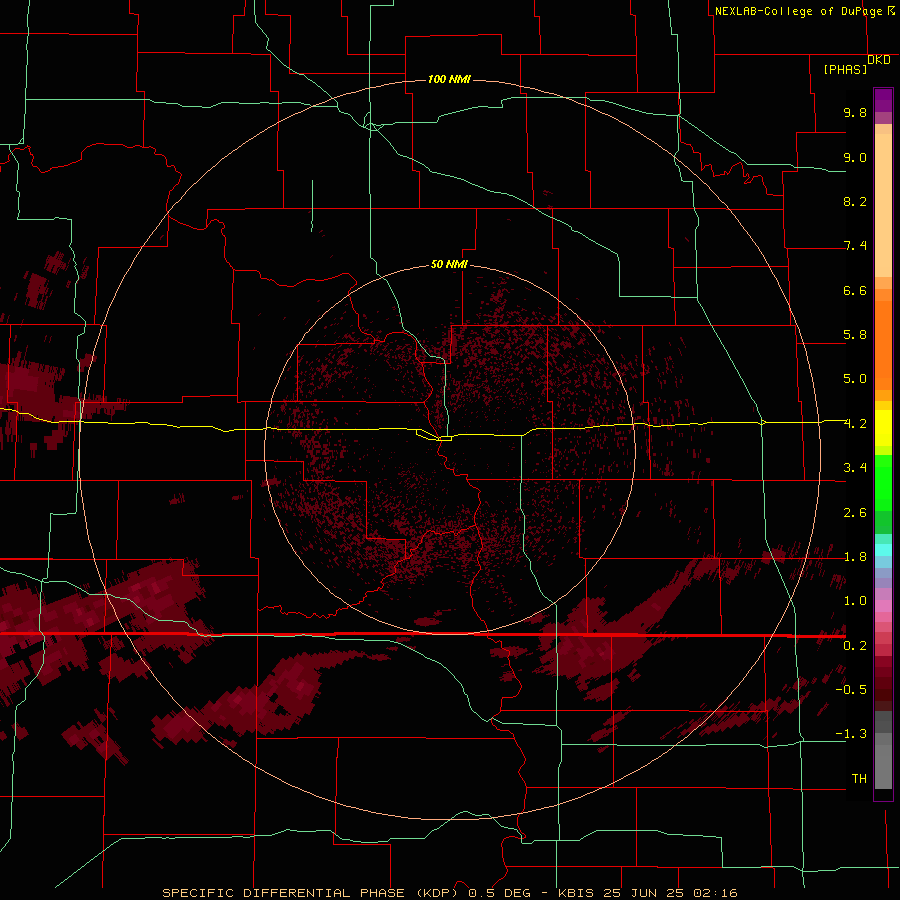The width and height of the screenshot is (900, 900).
Task: Click the 100 NMI range ring label
Action: [449, 79]
